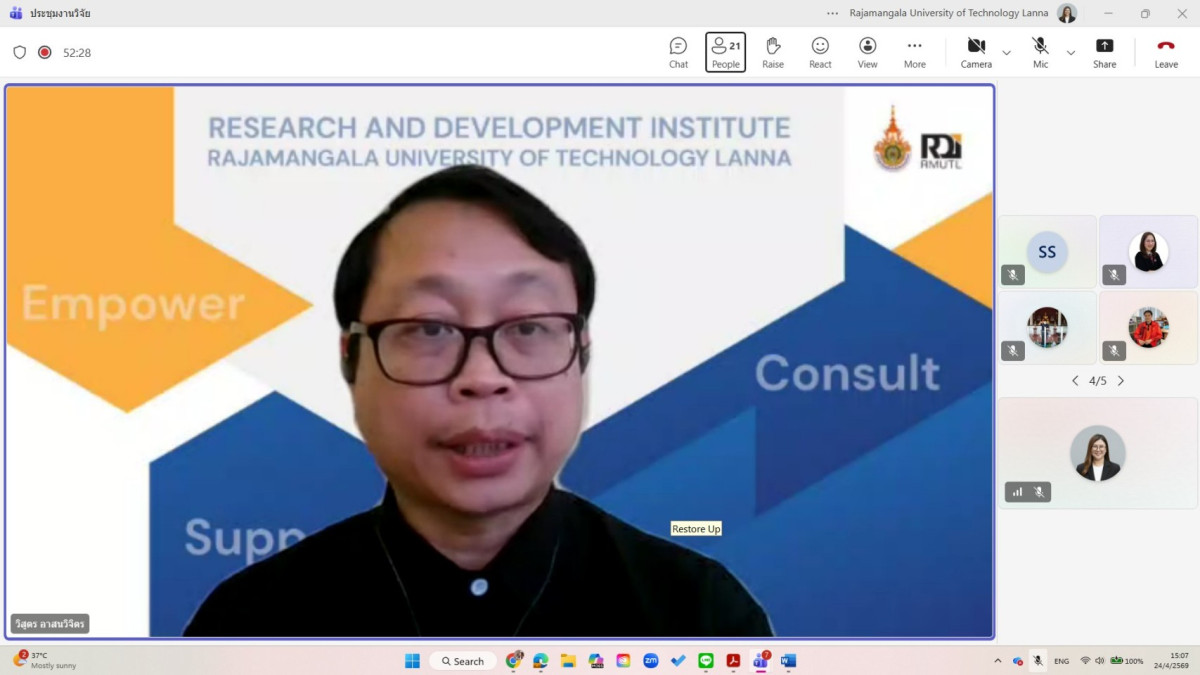1200x675 pixels.
Task: Expand the Mic options dropdown arrow
Action: coord(1071,52)
